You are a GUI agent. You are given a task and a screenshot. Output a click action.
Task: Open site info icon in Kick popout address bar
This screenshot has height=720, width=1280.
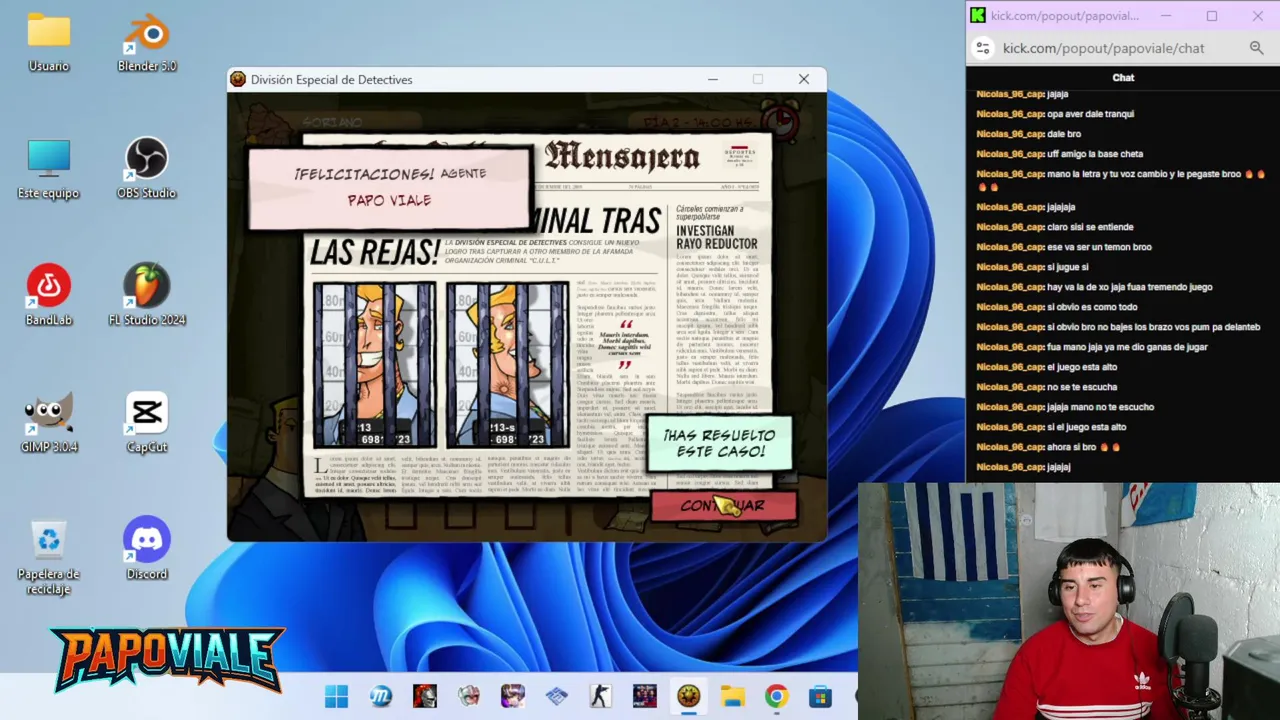point(983,48)
